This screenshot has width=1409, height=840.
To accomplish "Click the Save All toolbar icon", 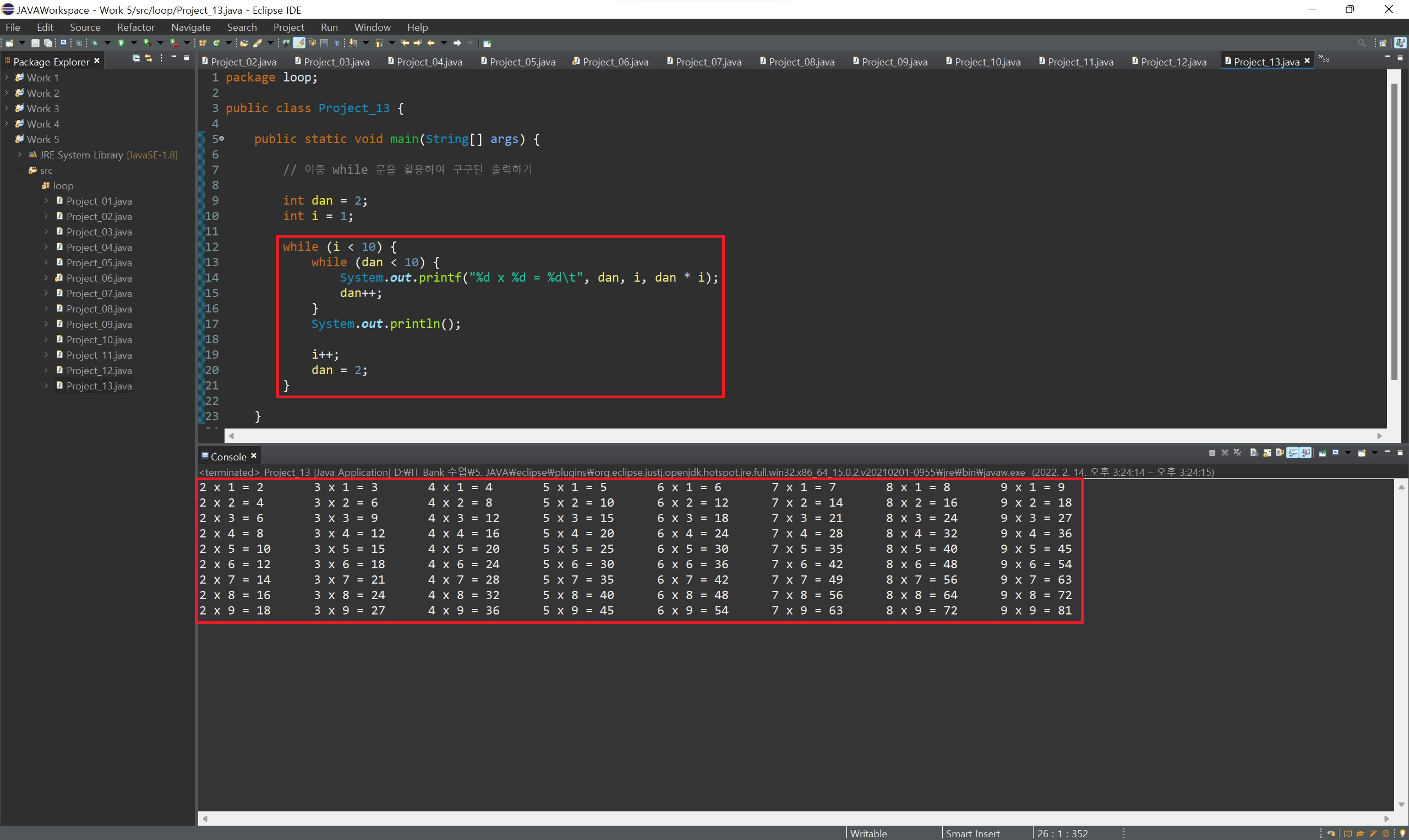I will [48, 43].
